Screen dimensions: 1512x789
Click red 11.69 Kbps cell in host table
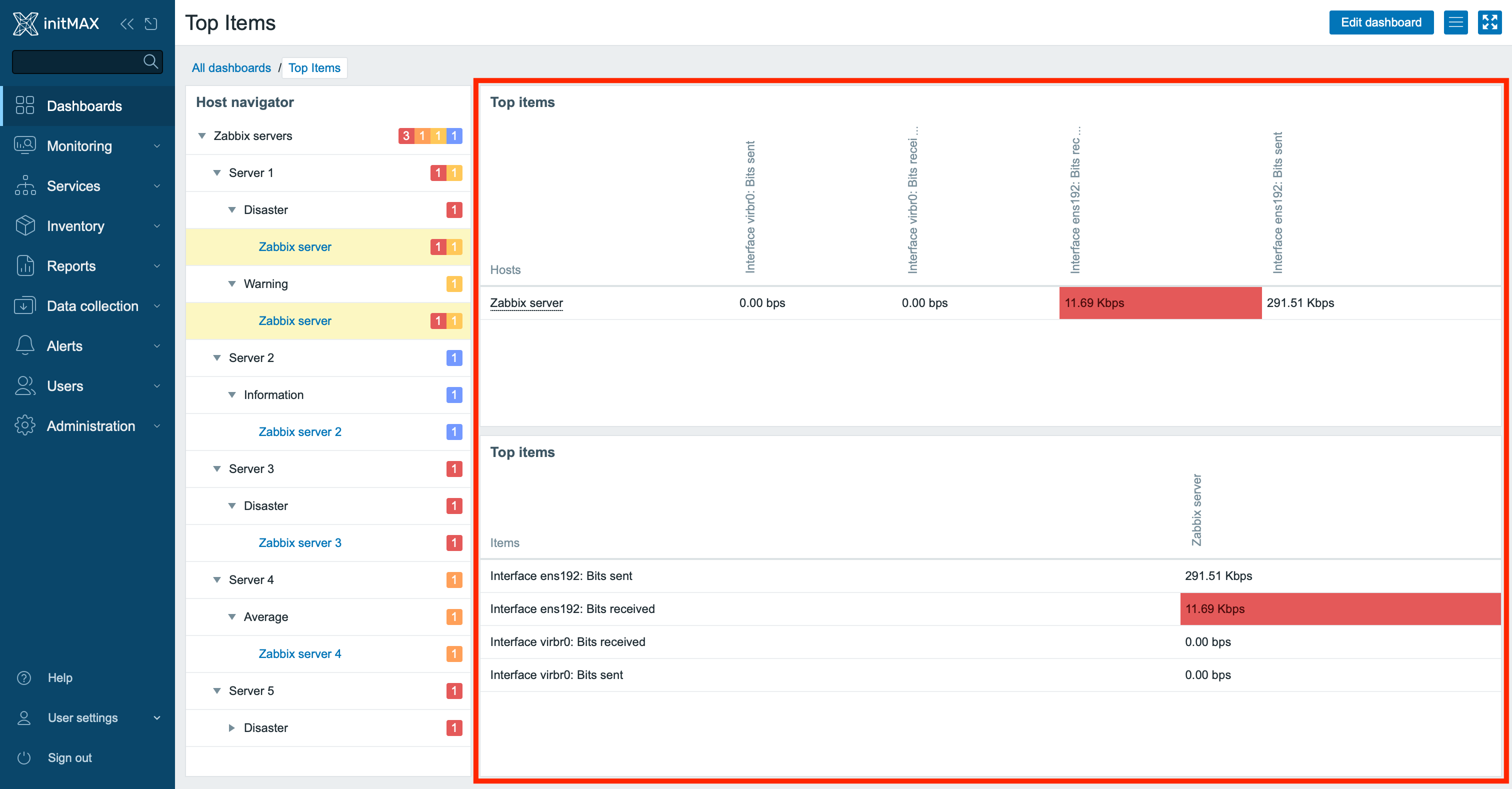pos(1160,303)
